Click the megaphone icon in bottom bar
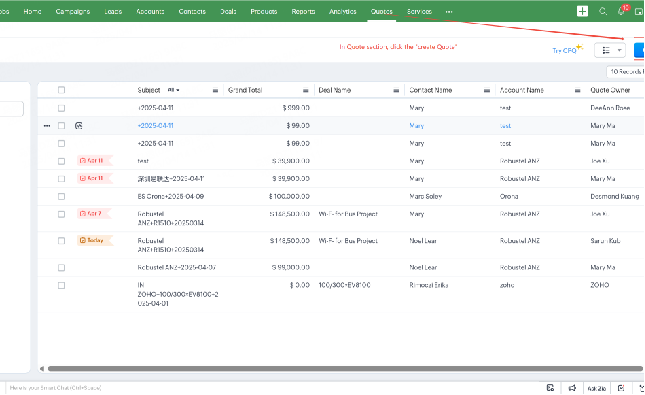 (x=572, y=388)
